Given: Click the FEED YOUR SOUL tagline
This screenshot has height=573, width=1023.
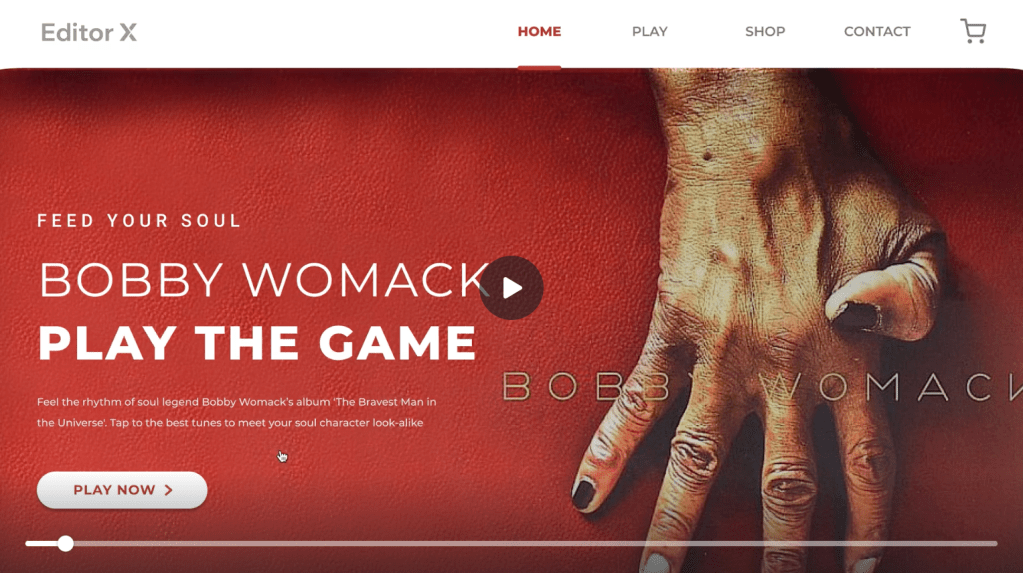Looking at the screenshot, I should click(x=139, y=221).
